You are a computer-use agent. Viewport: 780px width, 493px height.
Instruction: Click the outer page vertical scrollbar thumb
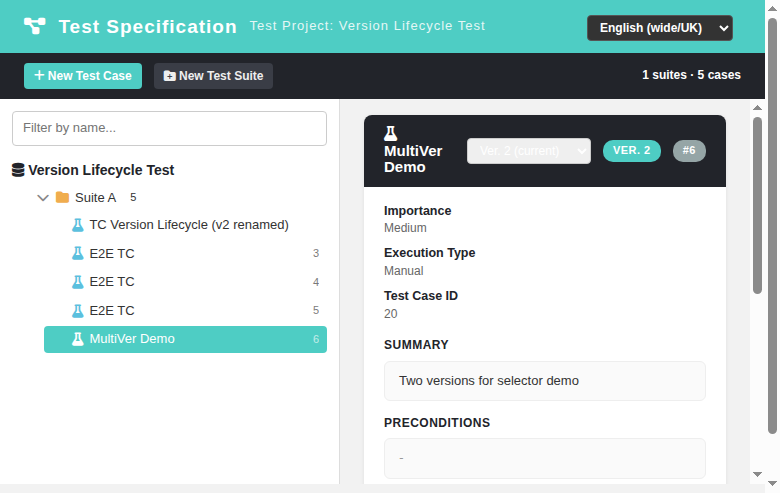tap(772, 226)
